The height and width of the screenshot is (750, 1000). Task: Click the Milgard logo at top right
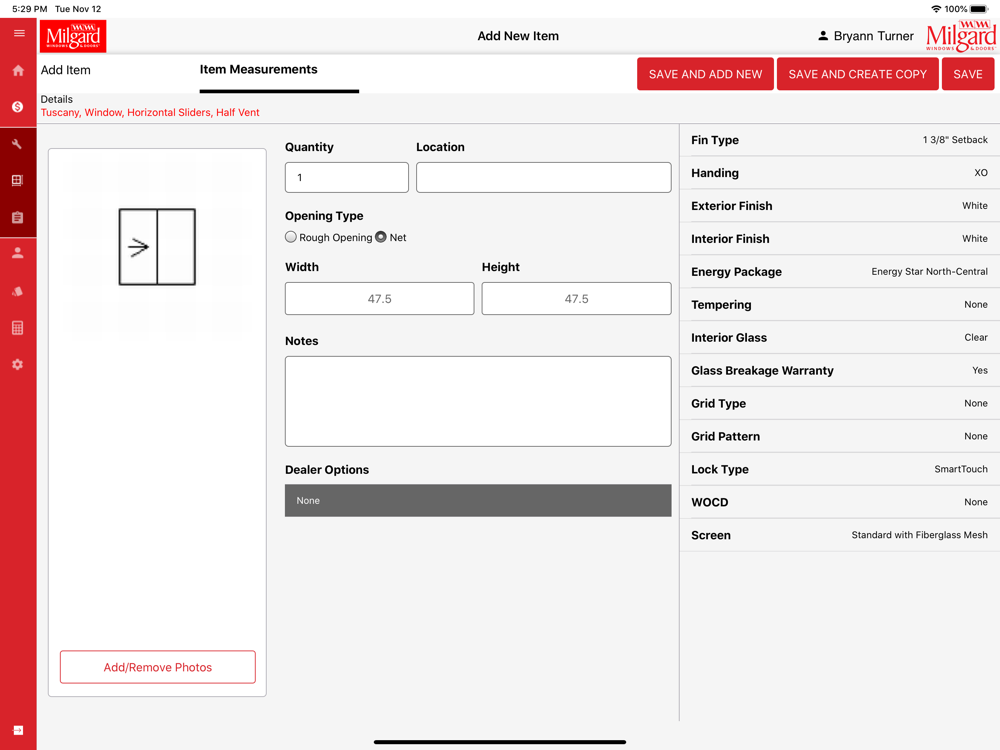(x=961, y=36)
